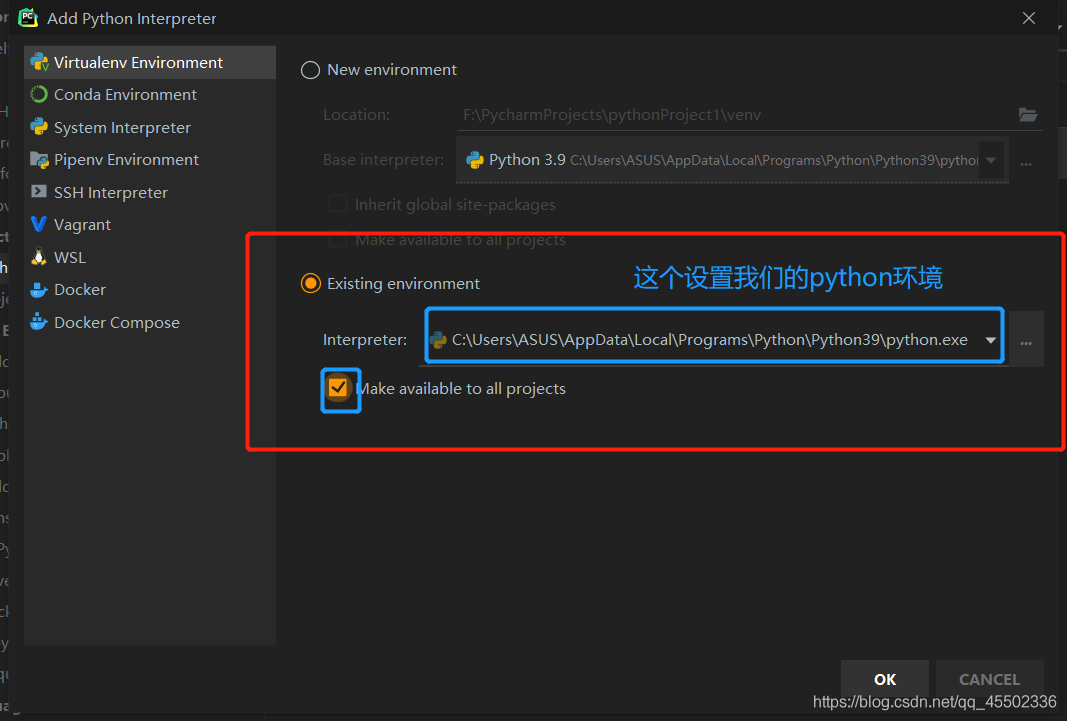Confirm with the OK button

[x=885, y=679]
